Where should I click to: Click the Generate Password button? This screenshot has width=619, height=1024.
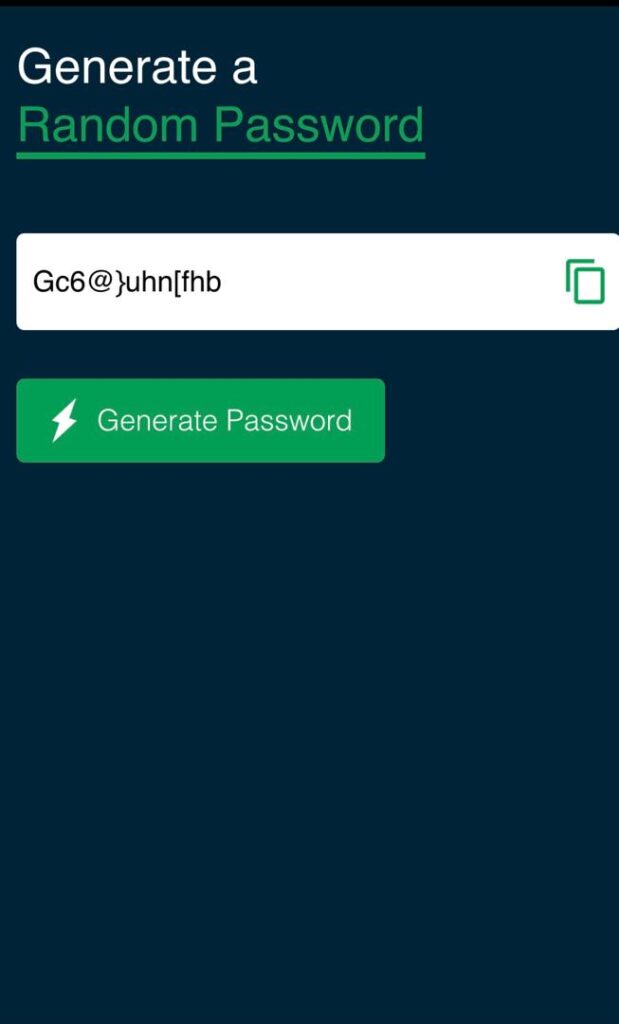pyautogui.click(x=200, y=421)
